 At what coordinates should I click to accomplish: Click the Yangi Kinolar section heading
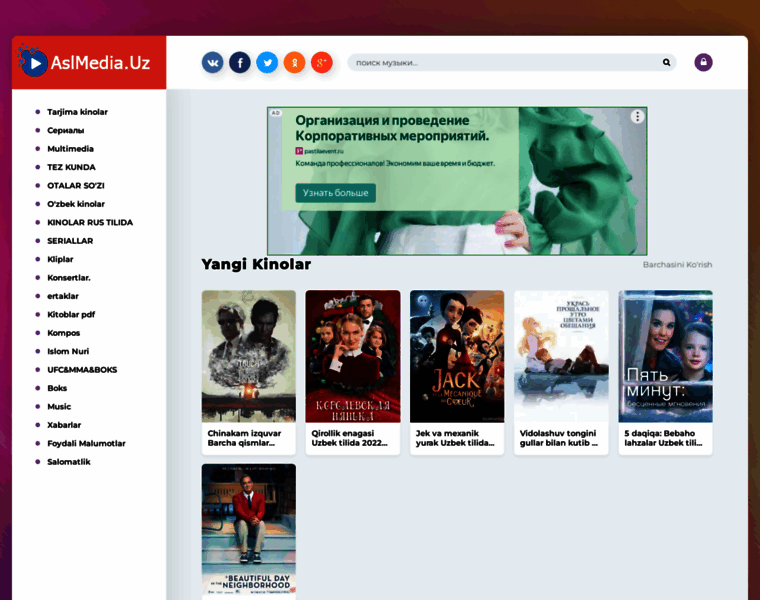[256, 264]
